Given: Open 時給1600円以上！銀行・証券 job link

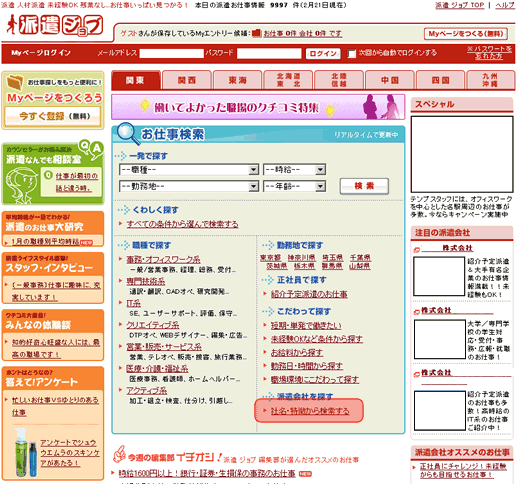Looking at the screenshot, I should point(207,473).
